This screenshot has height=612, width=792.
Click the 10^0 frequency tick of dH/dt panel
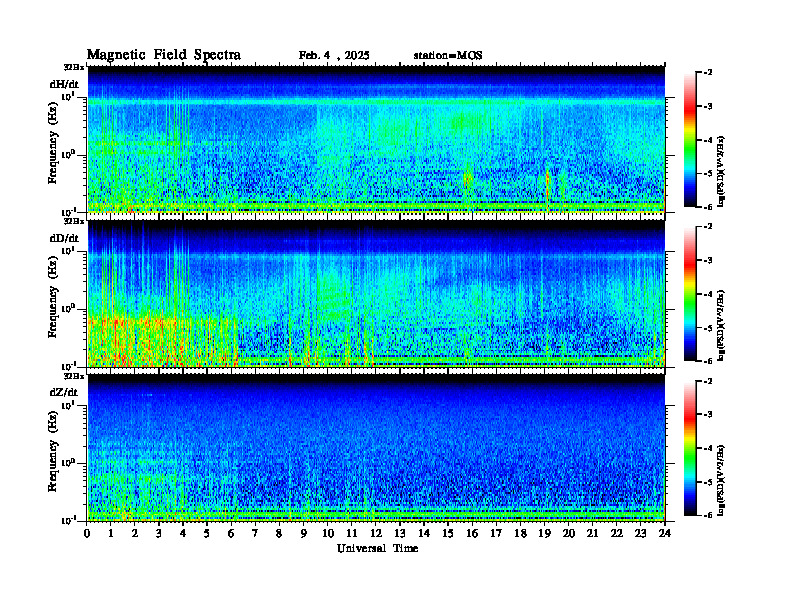tap(69, 154)
